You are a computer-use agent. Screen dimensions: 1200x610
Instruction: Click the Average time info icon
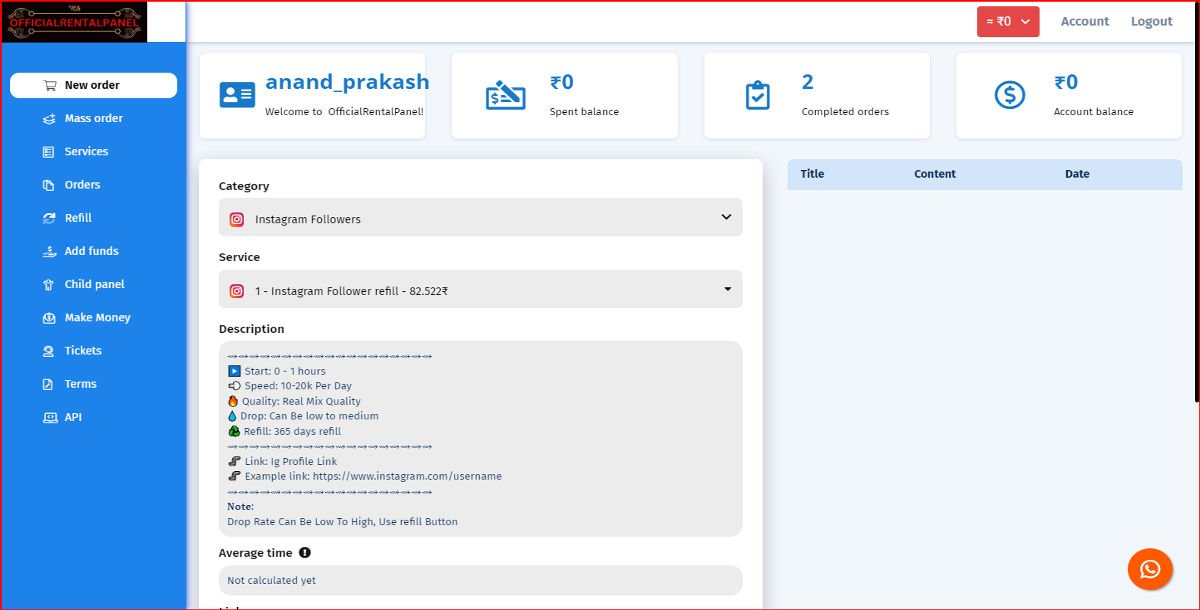point(305,553)
